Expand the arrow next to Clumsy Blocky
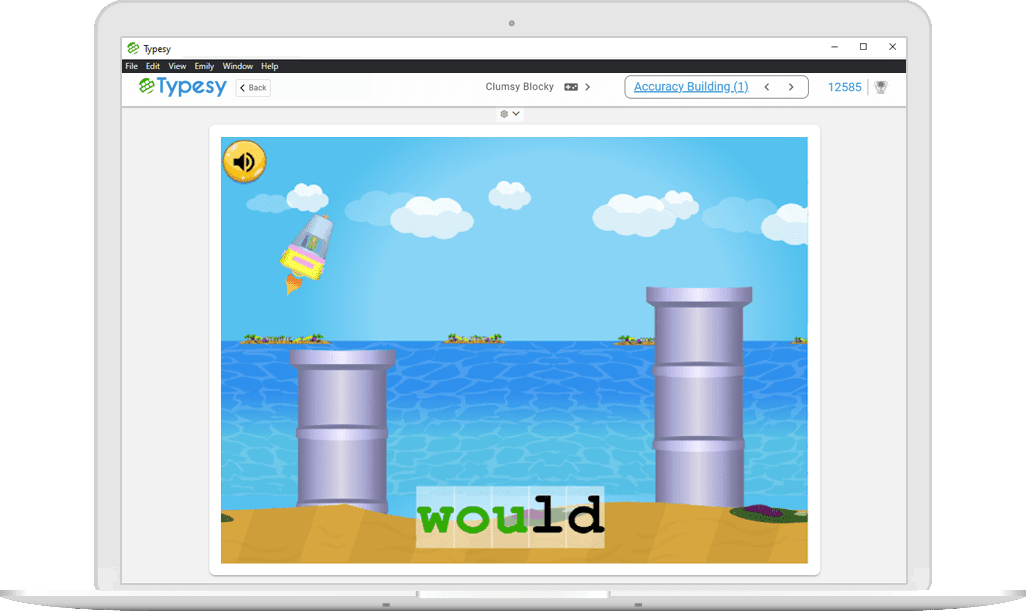 (588, 87)
